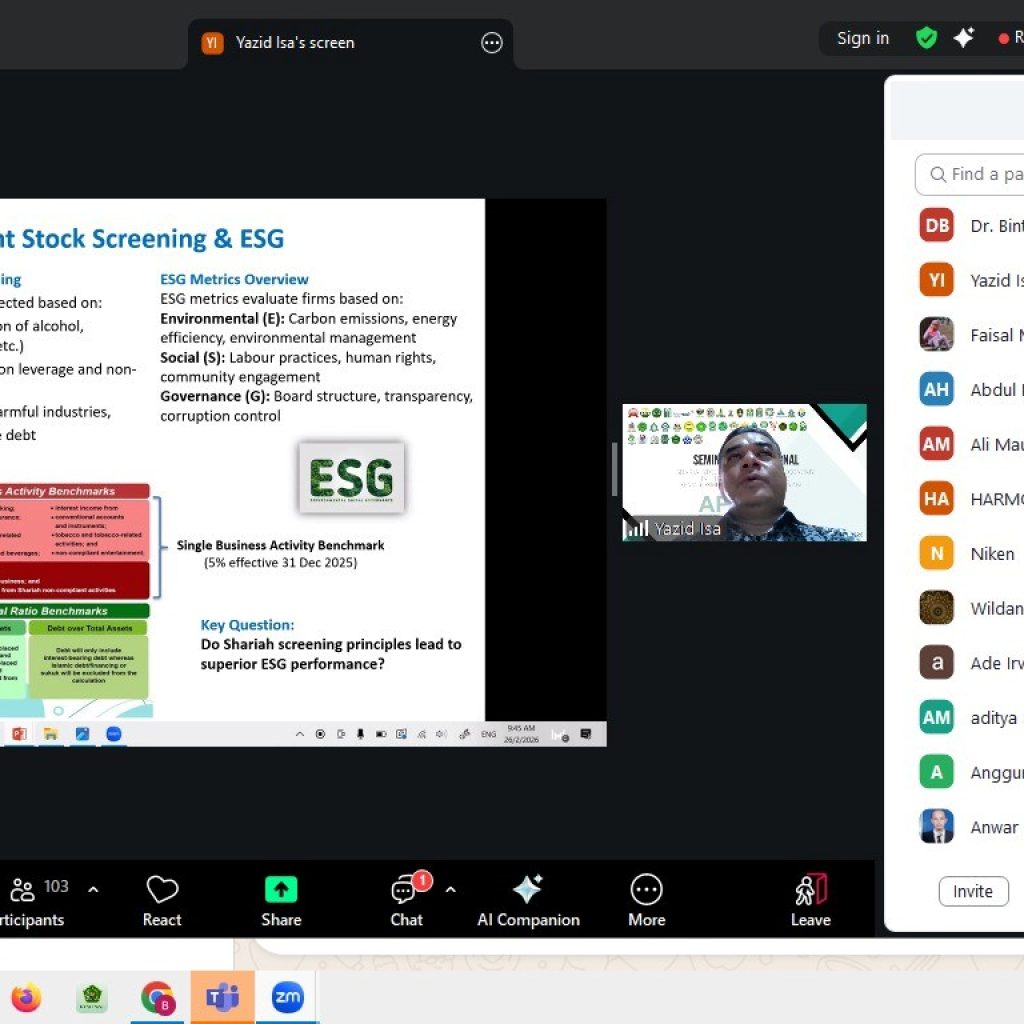1024x1024 pixels.
Task: Expand the Chat options chevron
Action: pyautogui.click(x=450, y=889)
